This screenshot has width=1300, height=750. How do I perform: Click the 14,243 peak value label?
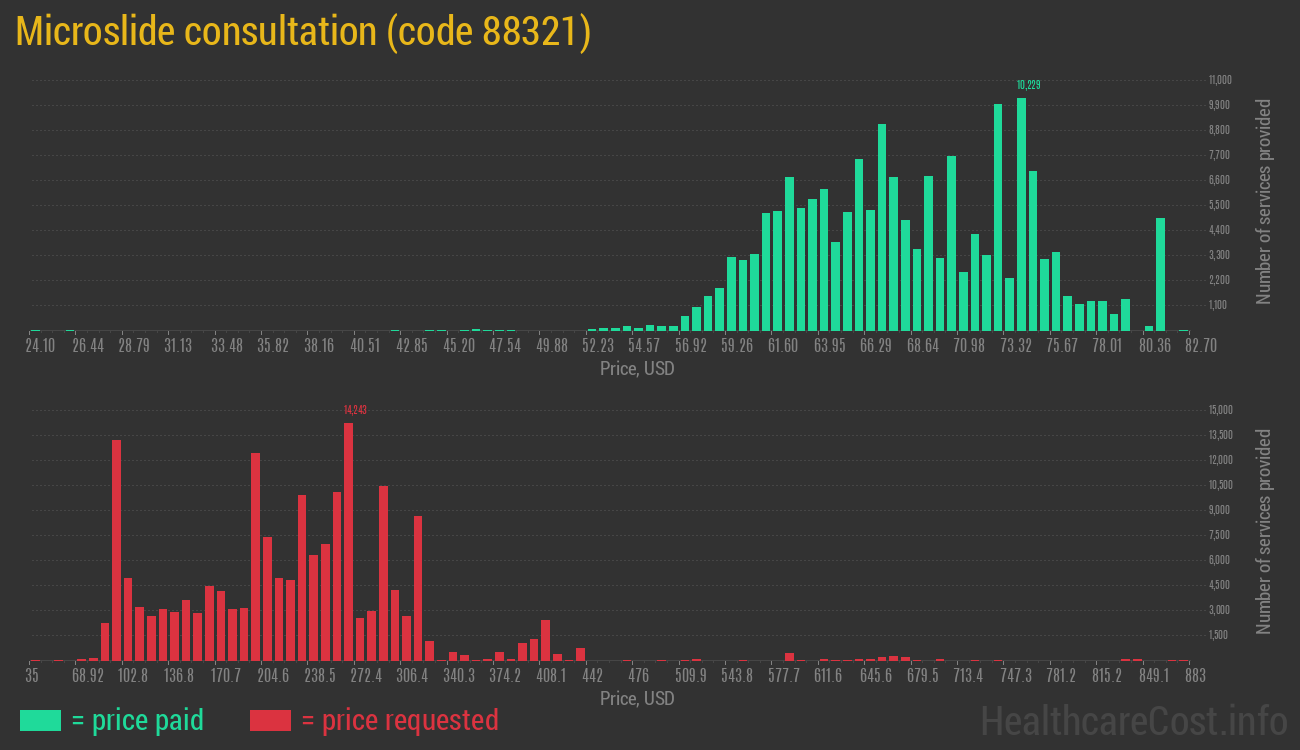(x=355, y=410)
